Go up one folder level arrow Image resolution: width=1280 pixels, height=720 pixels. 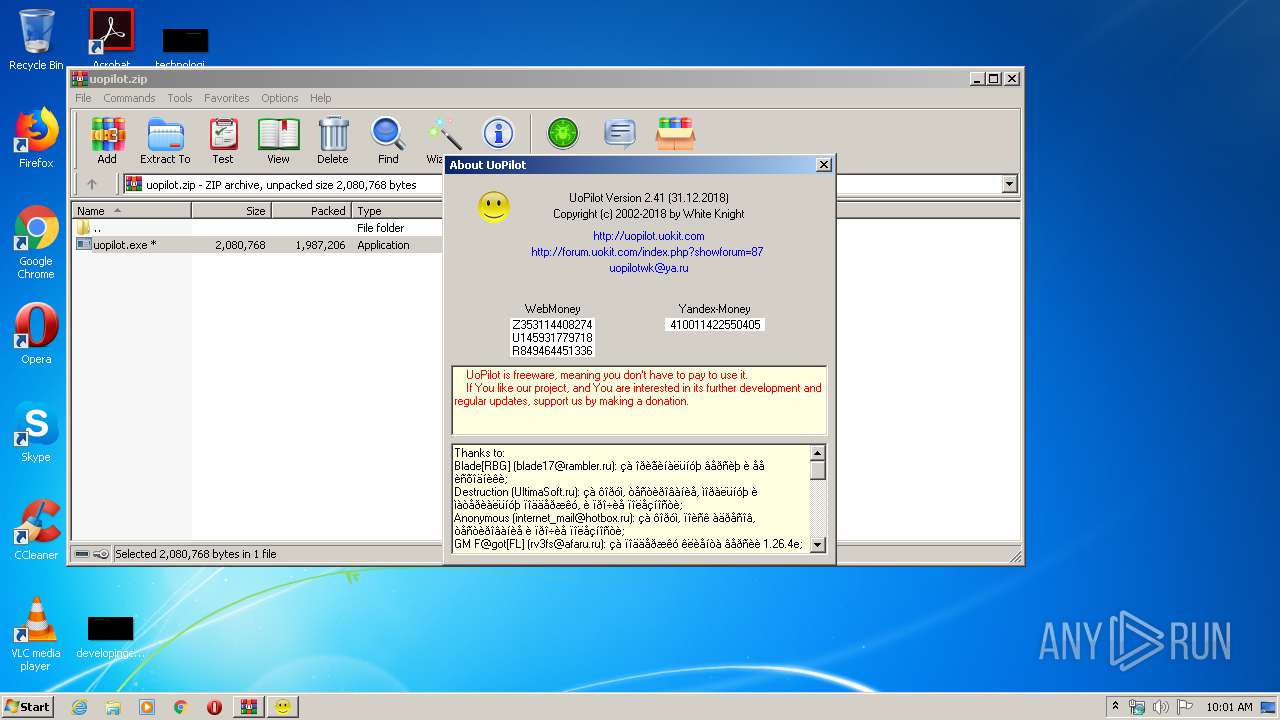click(92, 184)
